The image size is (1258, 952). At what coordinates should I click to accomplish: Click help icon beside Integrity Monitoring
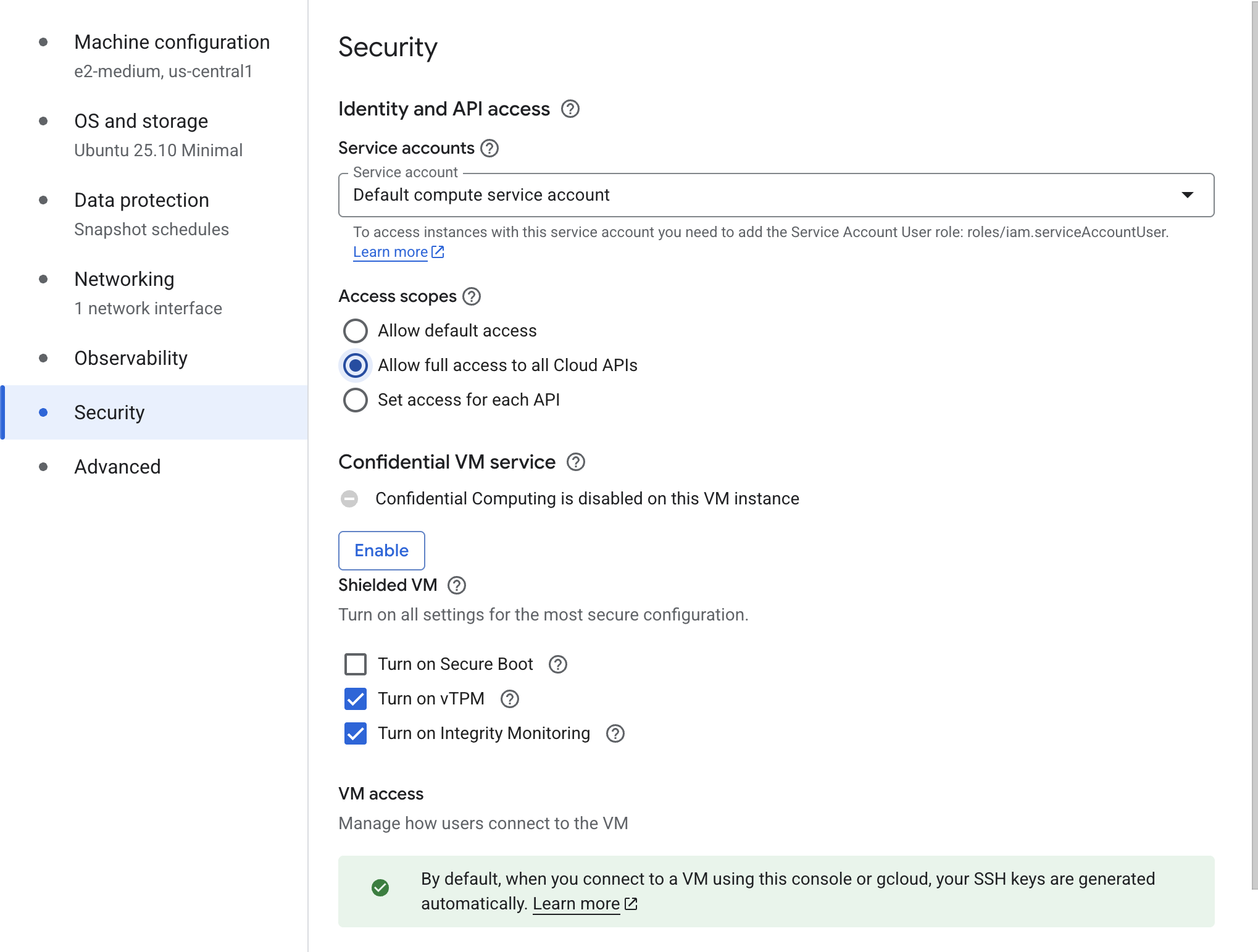click(x=615, y=733)
